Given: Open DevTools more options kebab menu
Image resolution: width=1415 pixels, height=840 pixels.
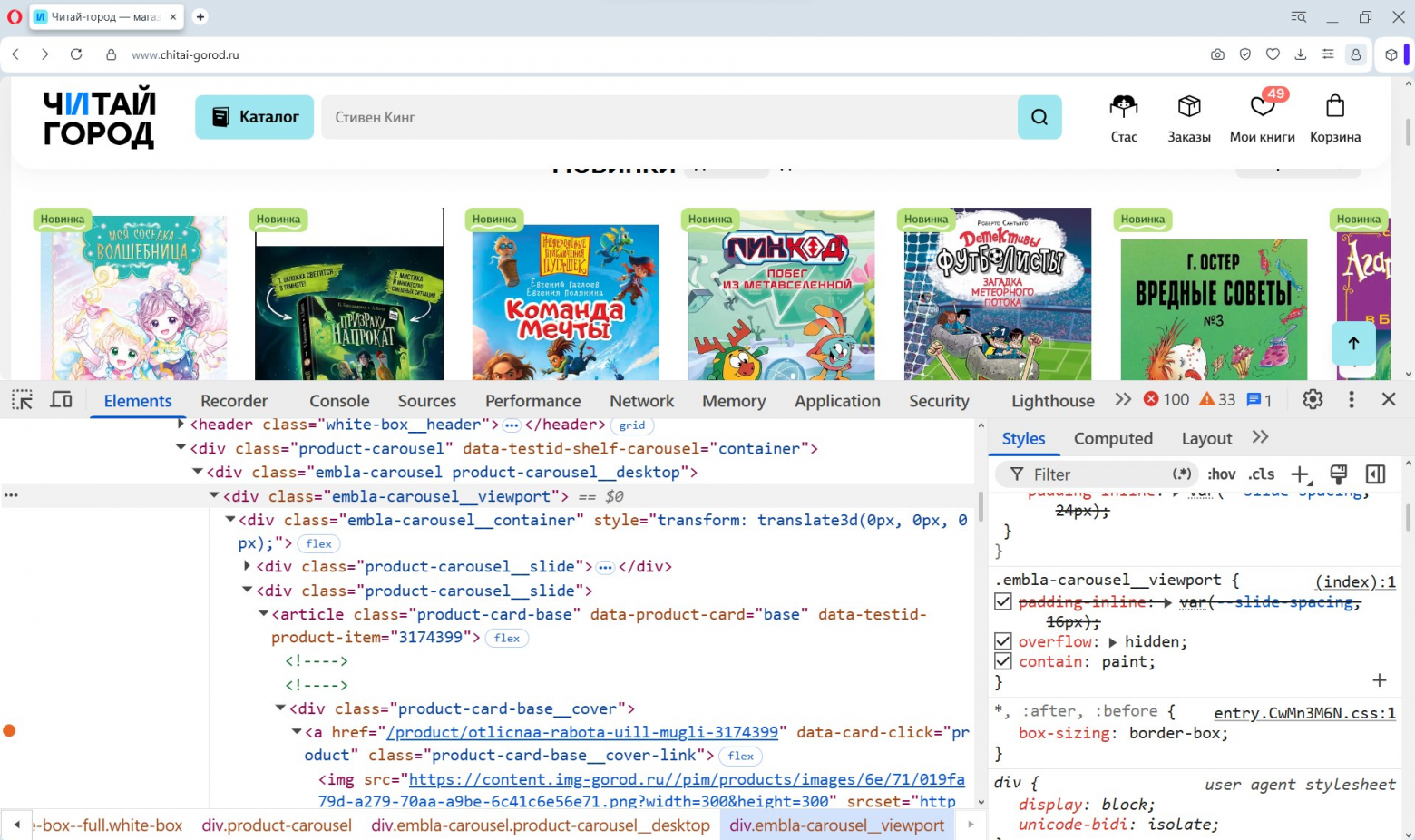Looking at the screenshot, I should tap(1352, 399).
